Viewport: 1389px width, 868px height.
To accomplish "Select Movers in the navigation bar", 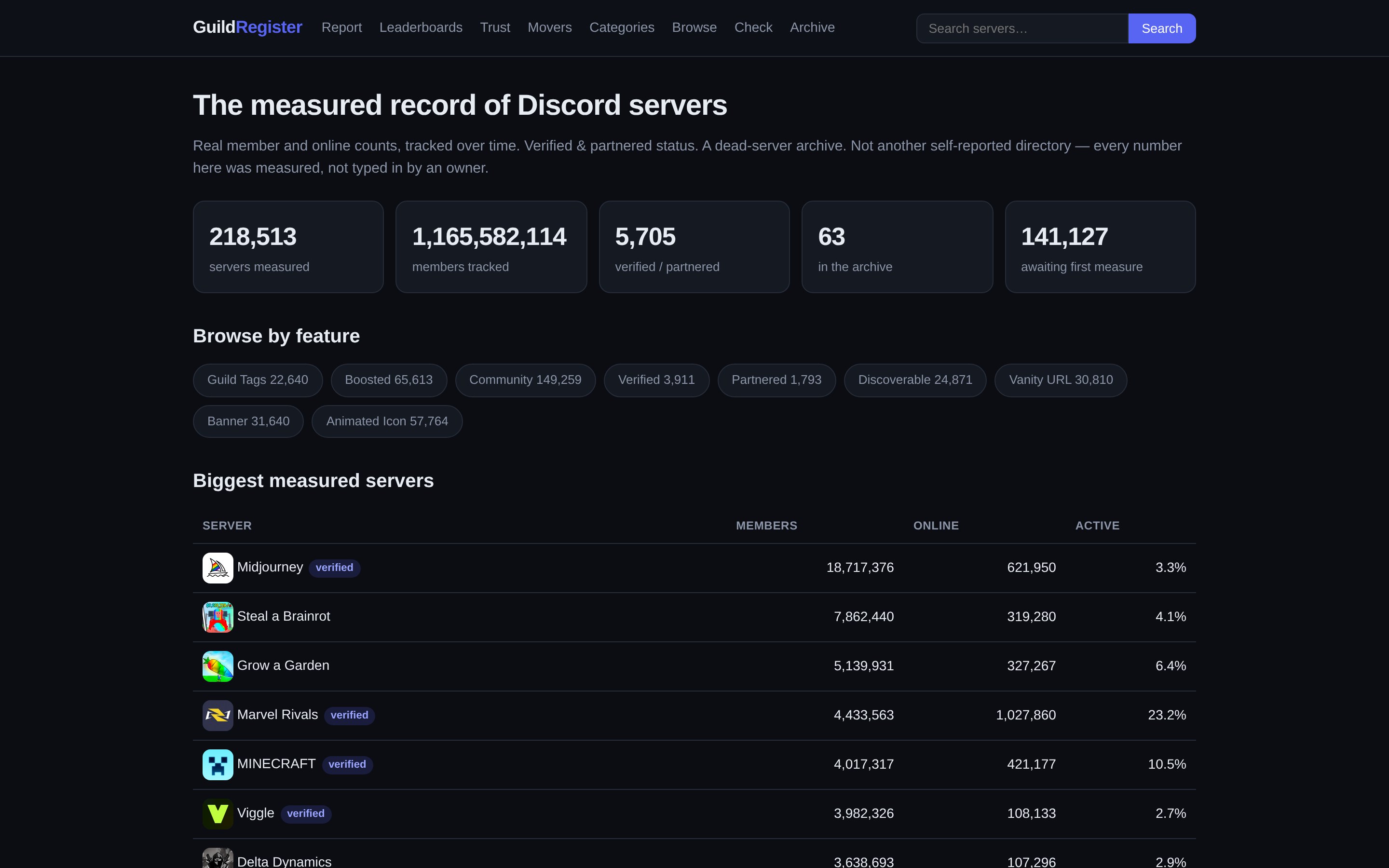I will pos(549,27).
